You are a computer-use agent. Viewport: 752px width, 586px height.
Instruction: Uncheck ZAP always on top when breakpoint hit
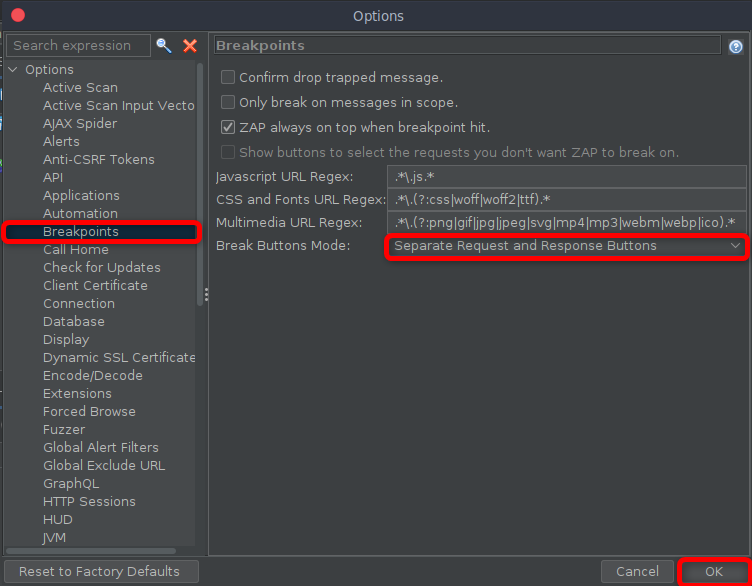[x=228, y=127]
